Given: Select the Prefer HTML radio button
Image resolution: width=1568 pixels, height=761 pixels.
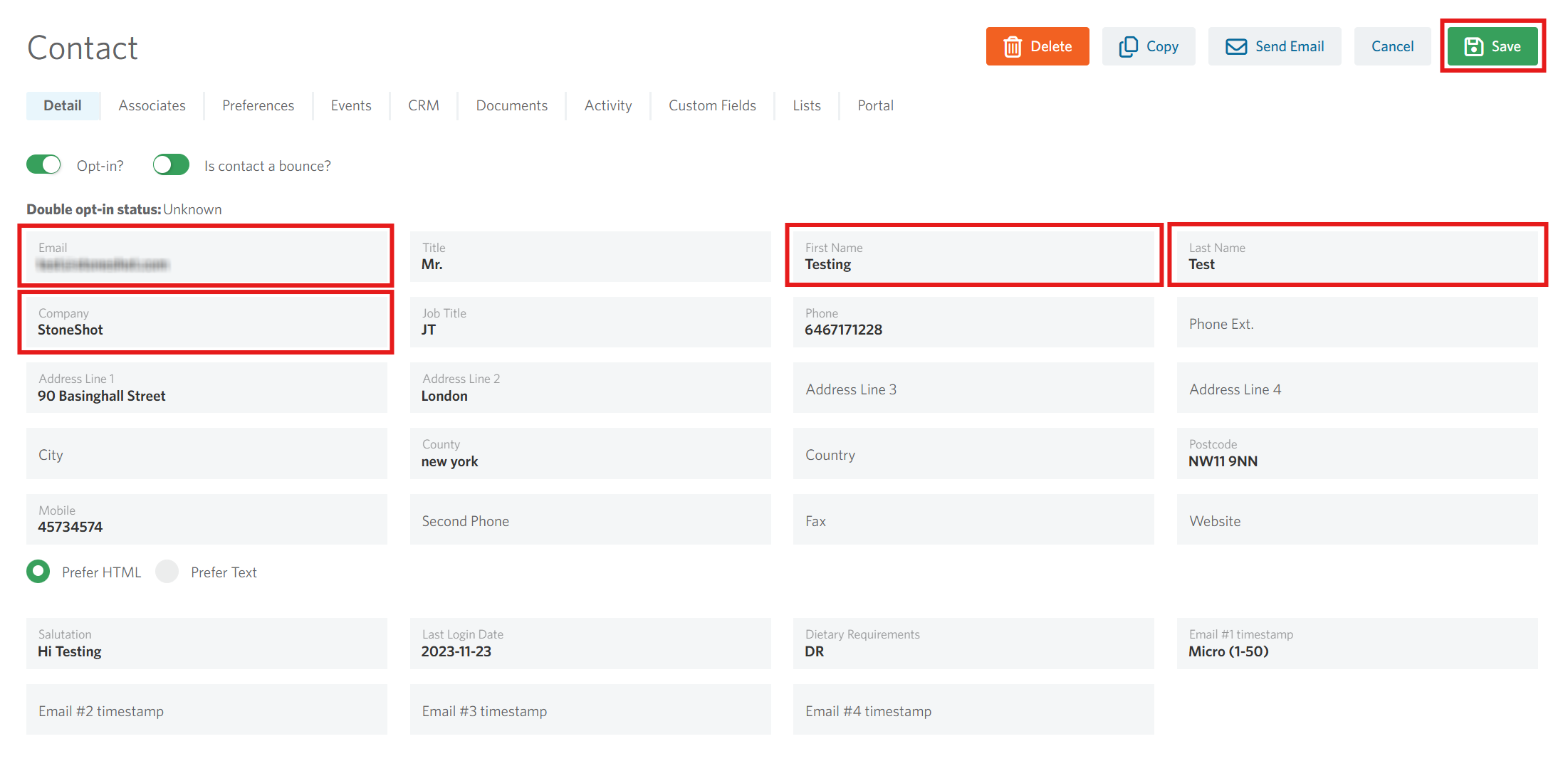Looking at the screenshot, I should tap(38, 572).
